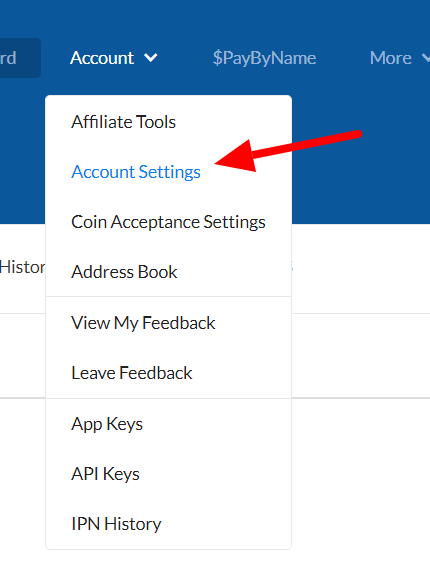Click the partially hidden Dashboard tab
This screenshot has width=430, height=570.
click(x=20, y=58)
